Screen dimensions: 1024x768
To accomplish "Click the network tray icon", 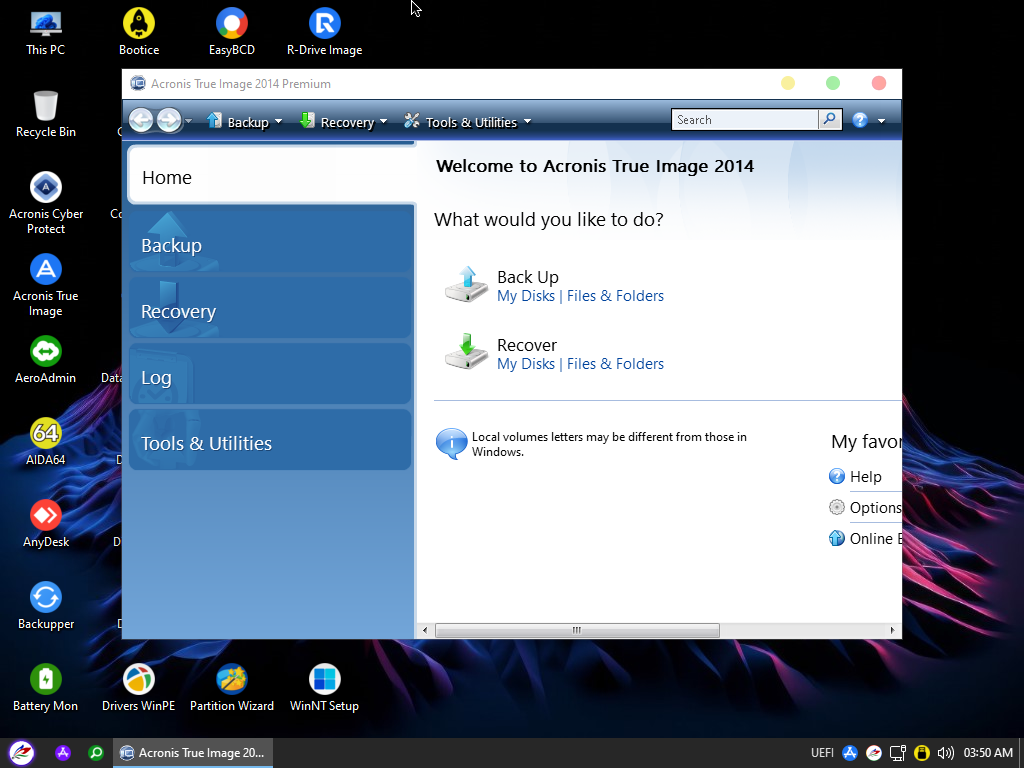I will tap(898, 753).
